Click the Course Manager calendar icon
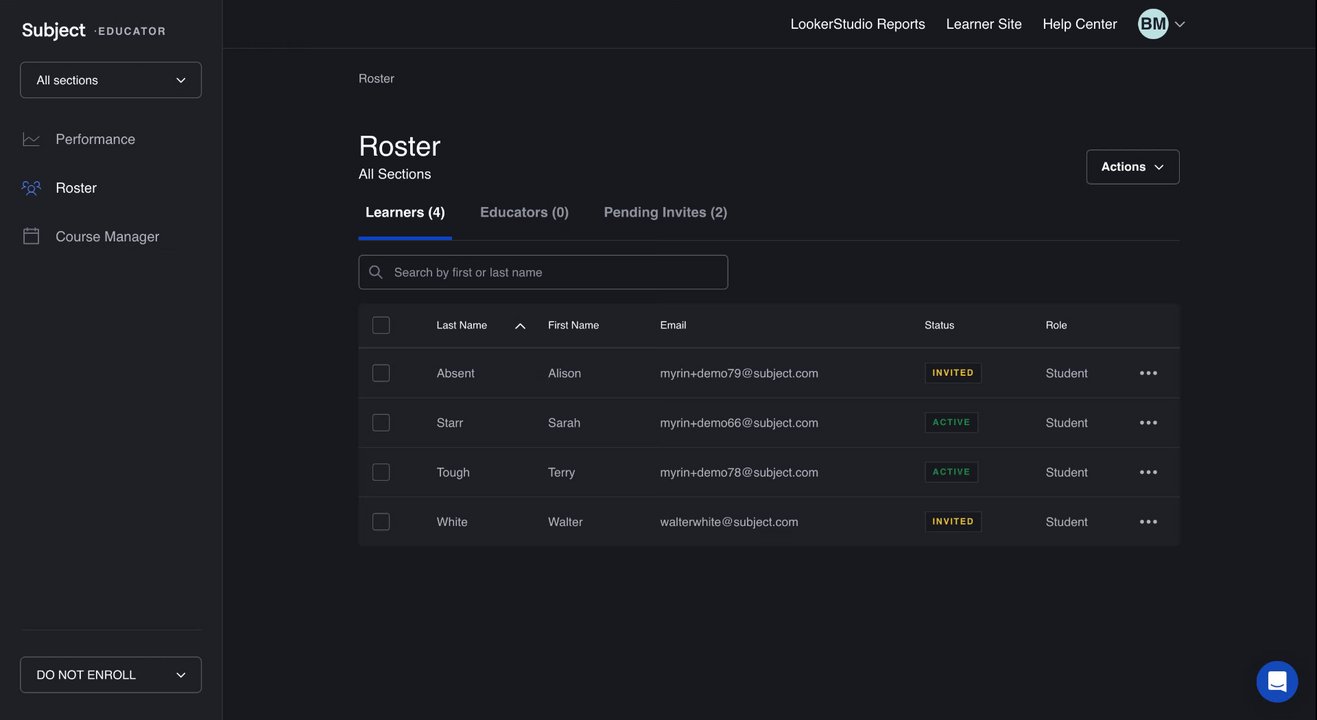The image size is (1317, 720). (31, 236)
